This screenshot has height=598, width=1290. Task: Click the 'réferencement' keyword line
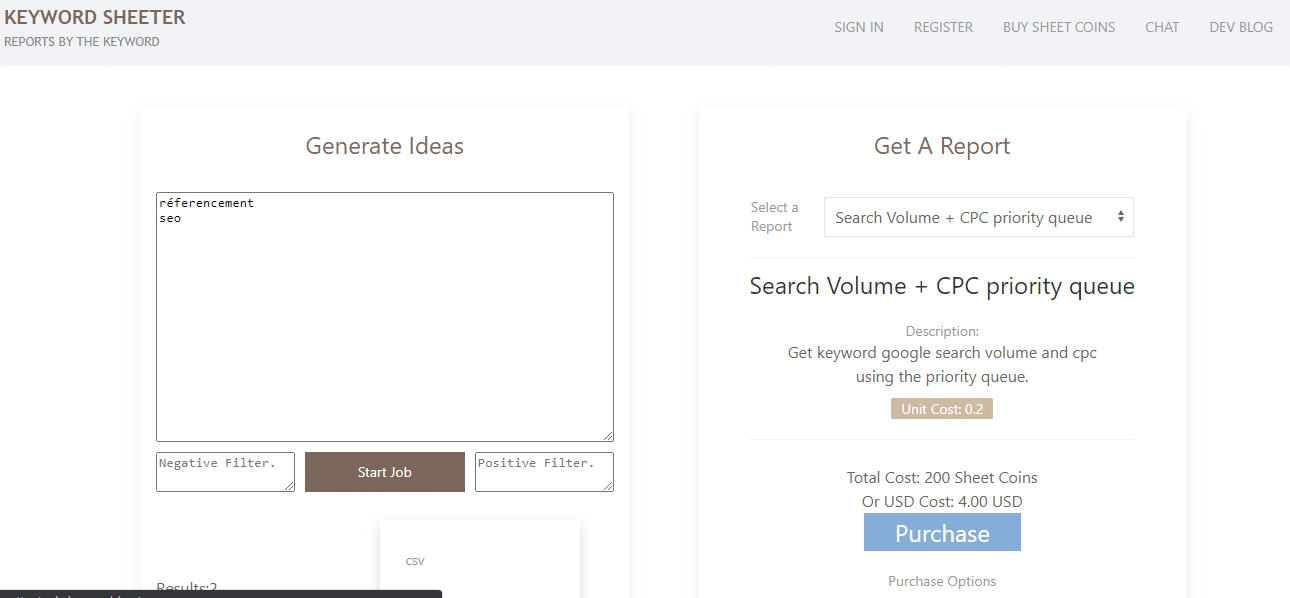(207, 203)
